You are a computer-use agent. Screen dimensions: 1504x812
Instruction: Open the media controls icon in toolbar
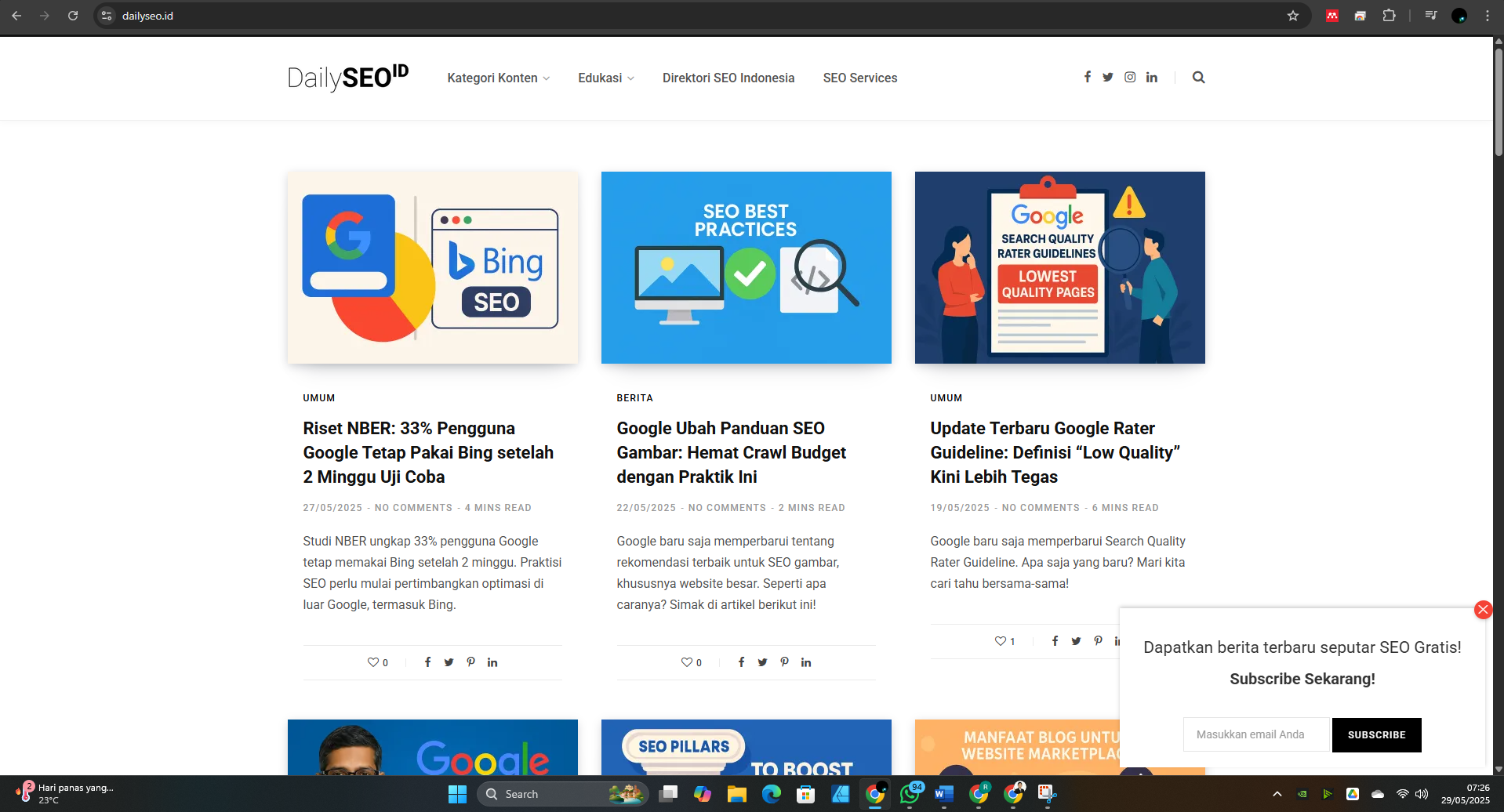coord(1431,16)
